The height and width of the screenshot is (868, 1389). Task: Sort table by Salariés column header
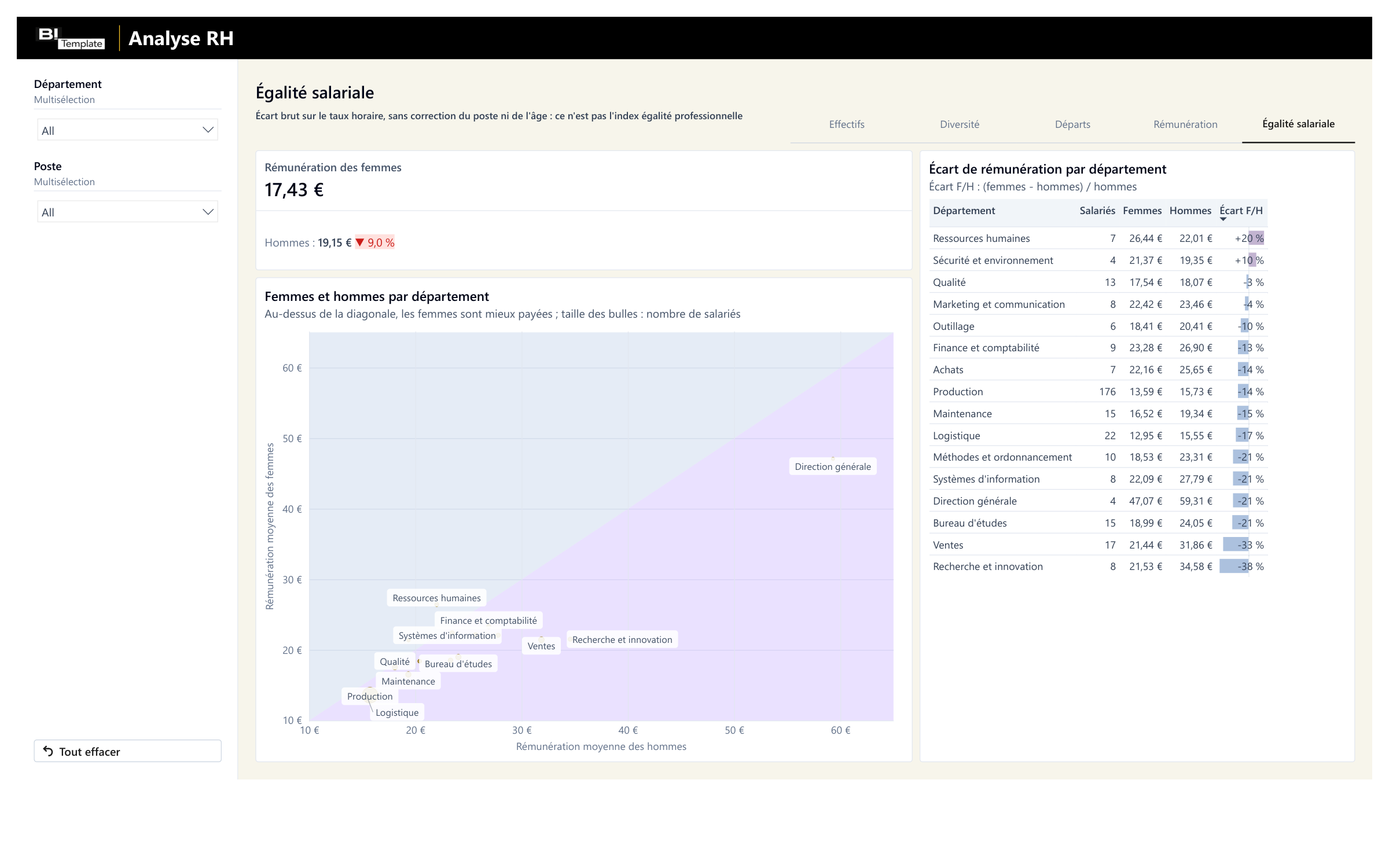(1097, 211)
